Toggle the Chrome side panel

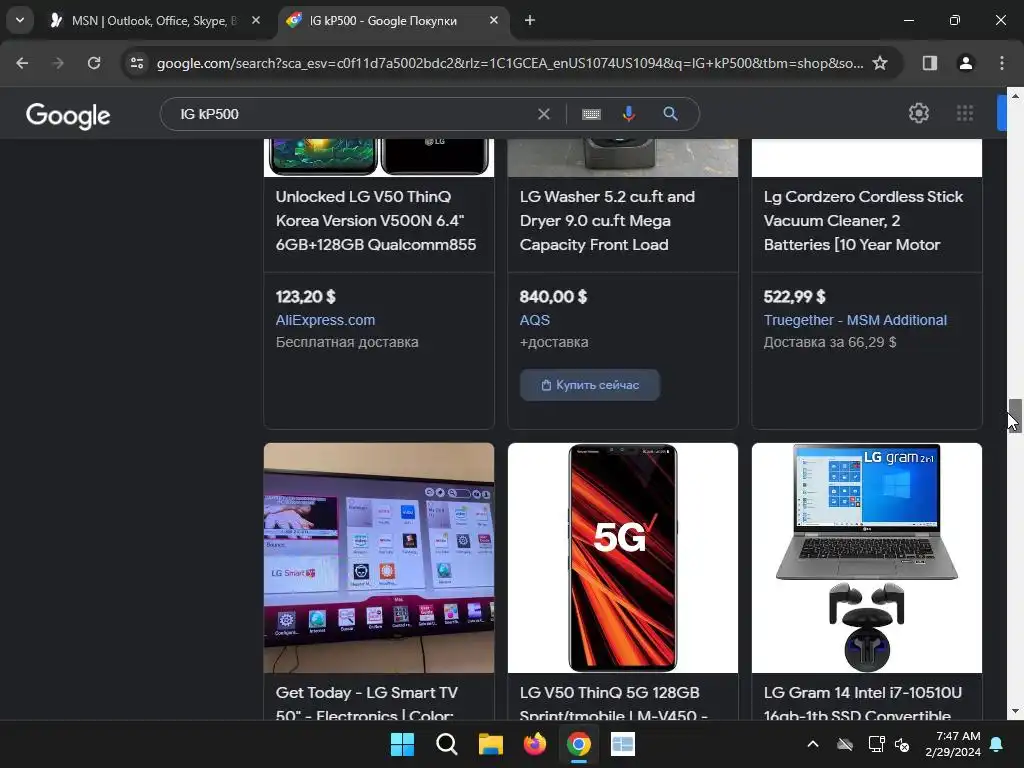pyautogui.click(x=929, y=63)
